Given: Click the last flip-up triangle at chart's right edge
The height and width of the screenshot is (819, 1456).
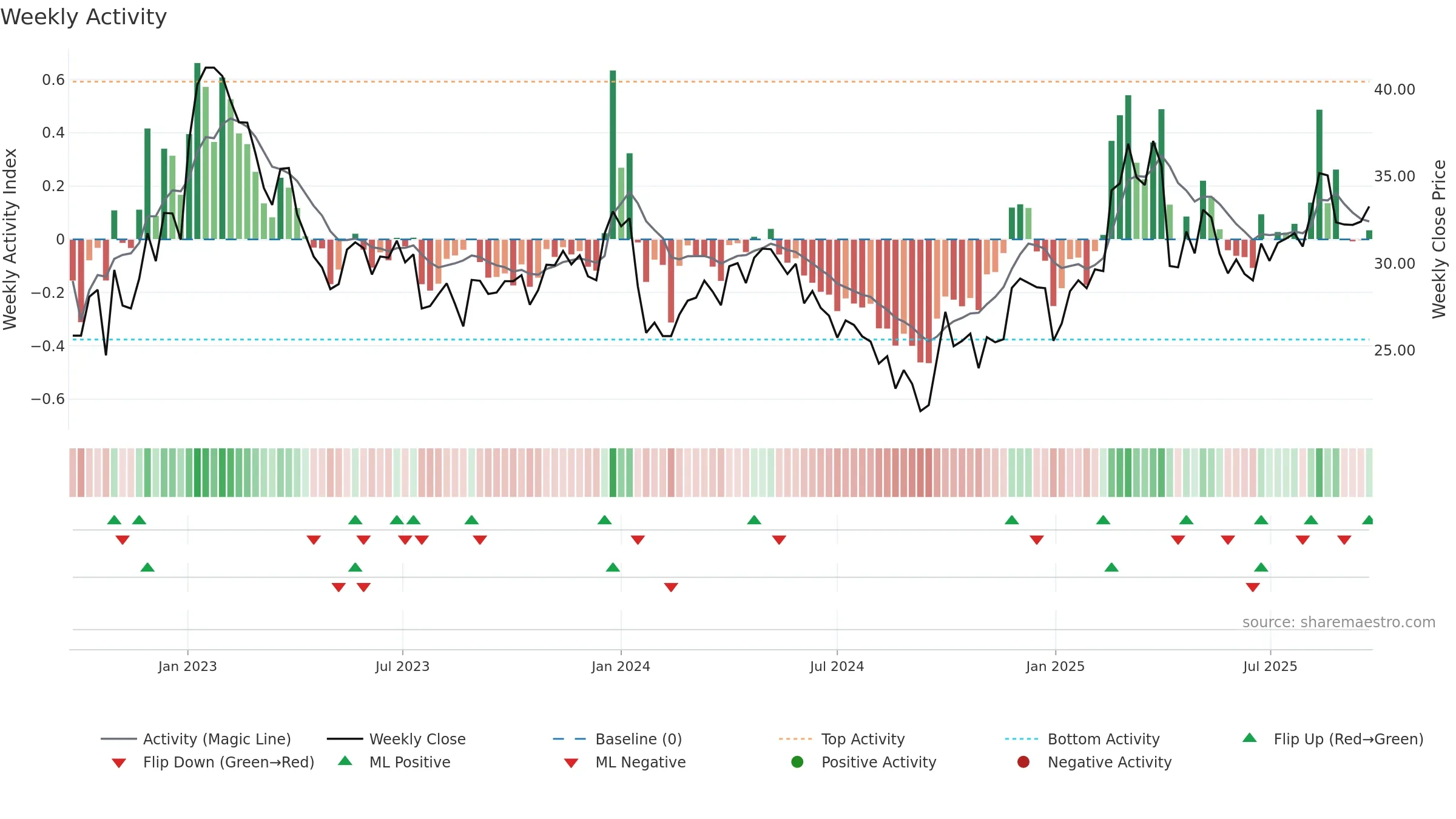Looking at the screenshot, I should click(1367, 520).
